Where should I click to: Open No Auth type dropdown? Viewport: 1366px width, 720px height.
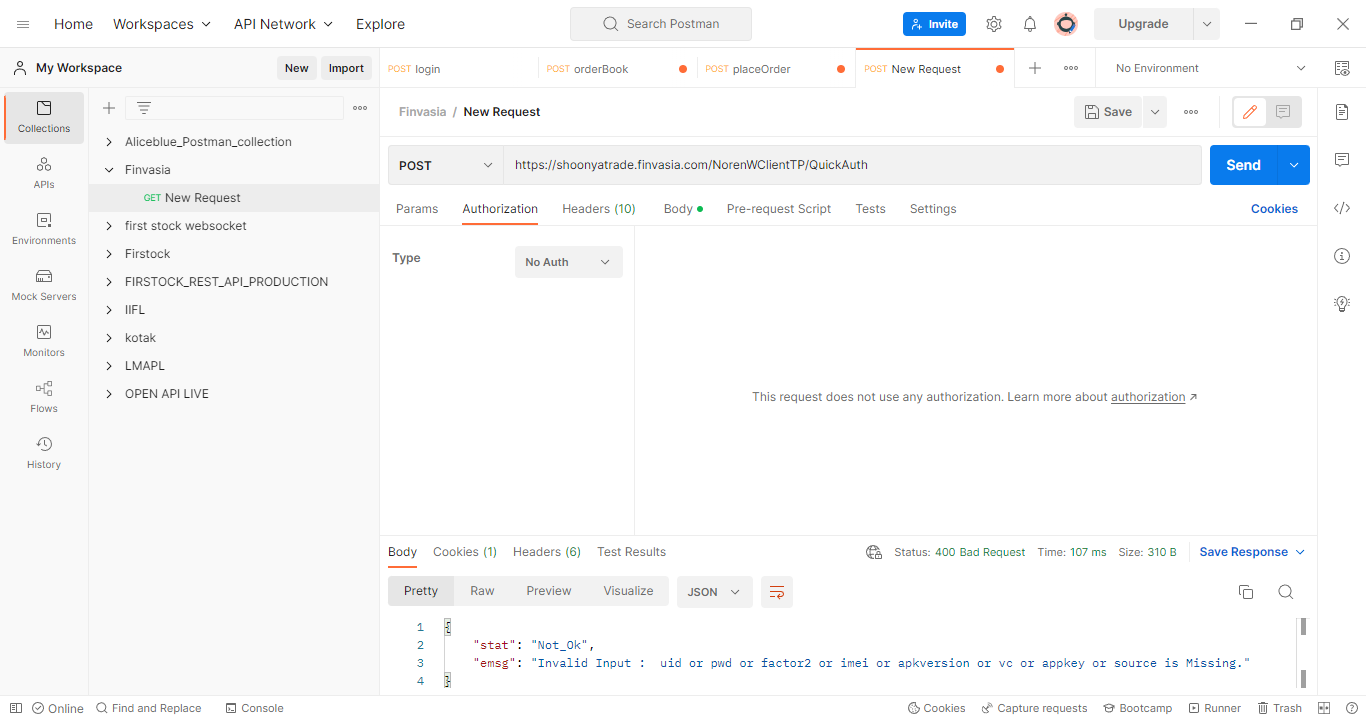pos(568,262)
